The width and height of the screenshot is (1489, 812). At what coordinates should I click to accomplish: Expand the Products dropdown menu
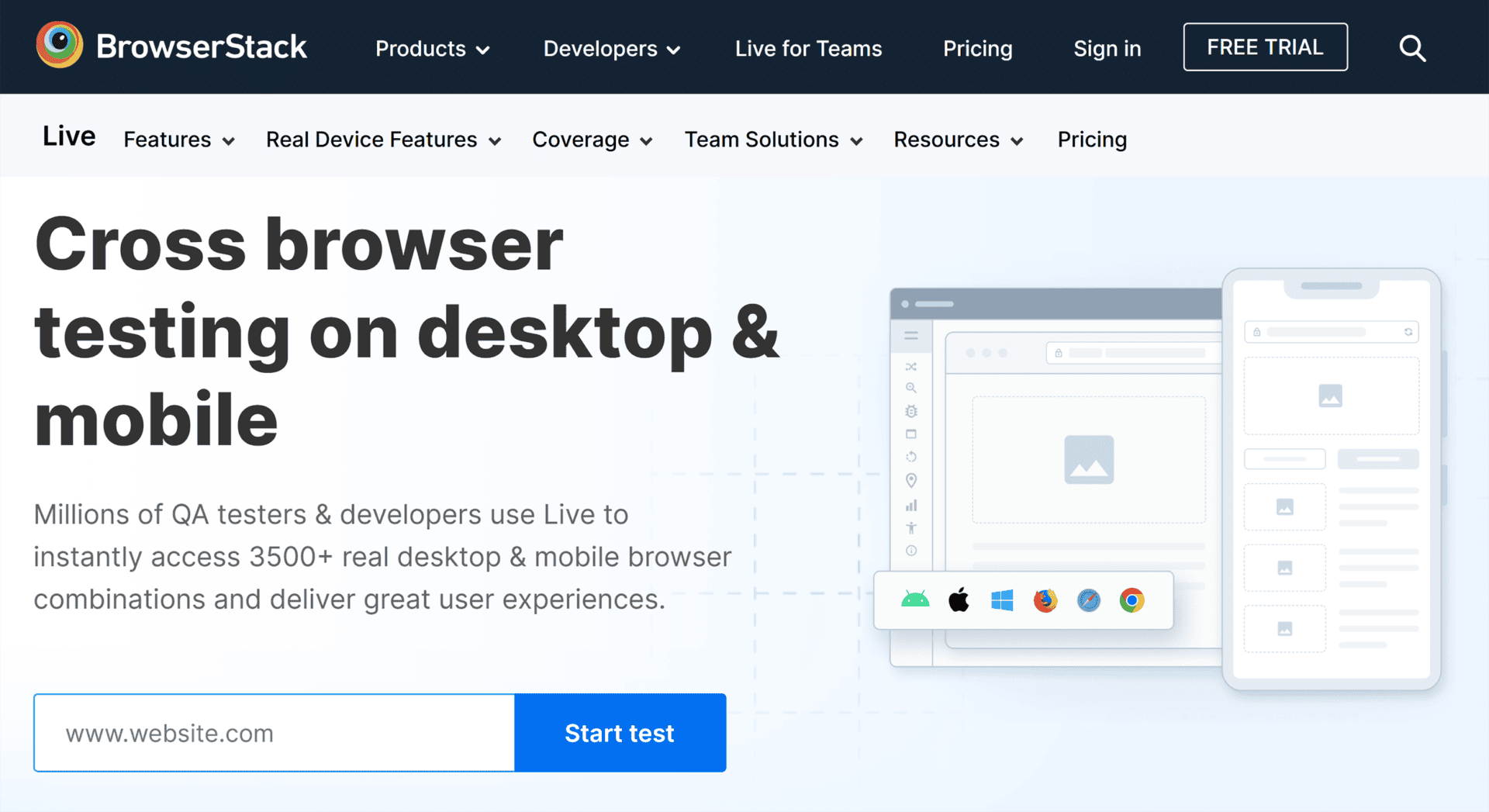point(432,49)
